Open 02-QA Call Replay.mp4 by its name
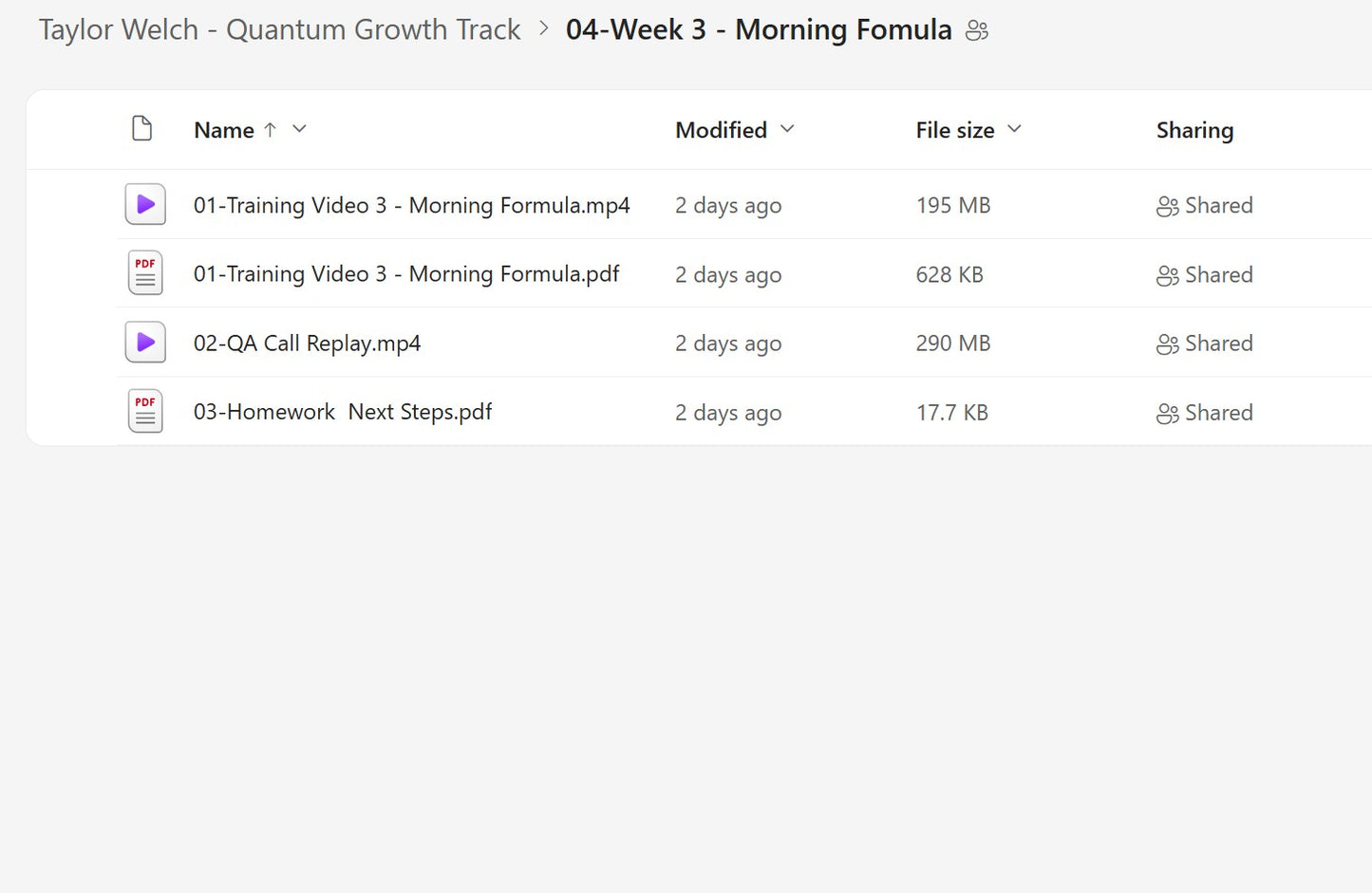This screenshot has height=893, width=1372. [x=307, y=343]
